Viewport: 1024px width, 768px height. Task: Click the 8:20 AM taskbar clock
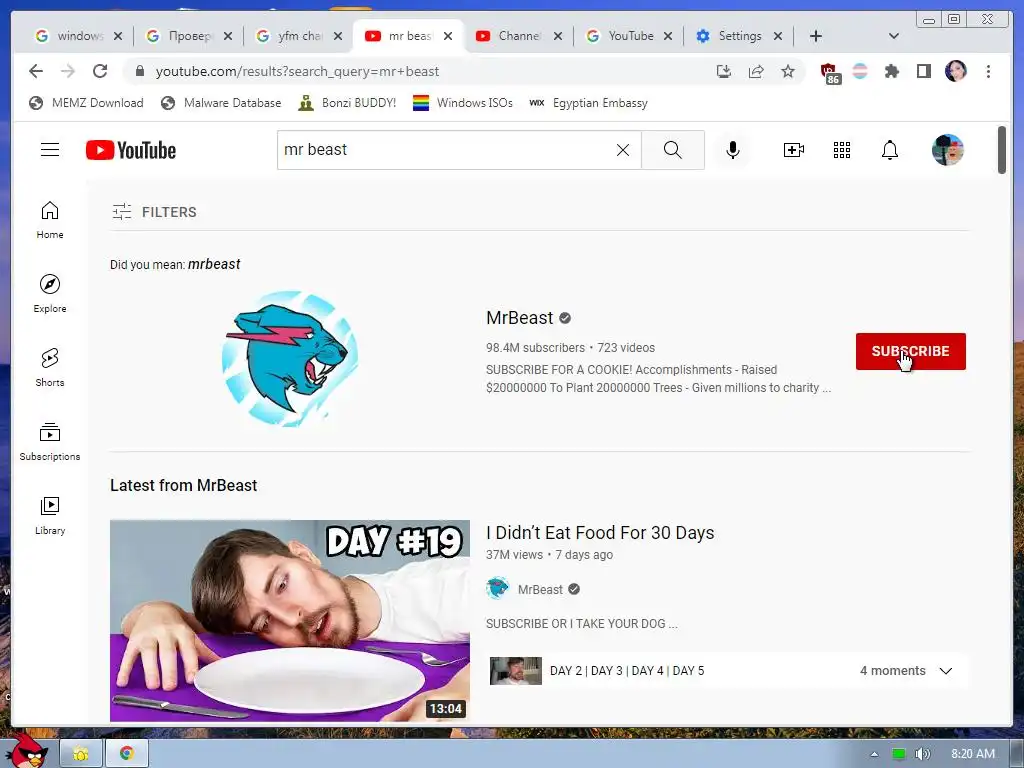click(x=972, y=754)
